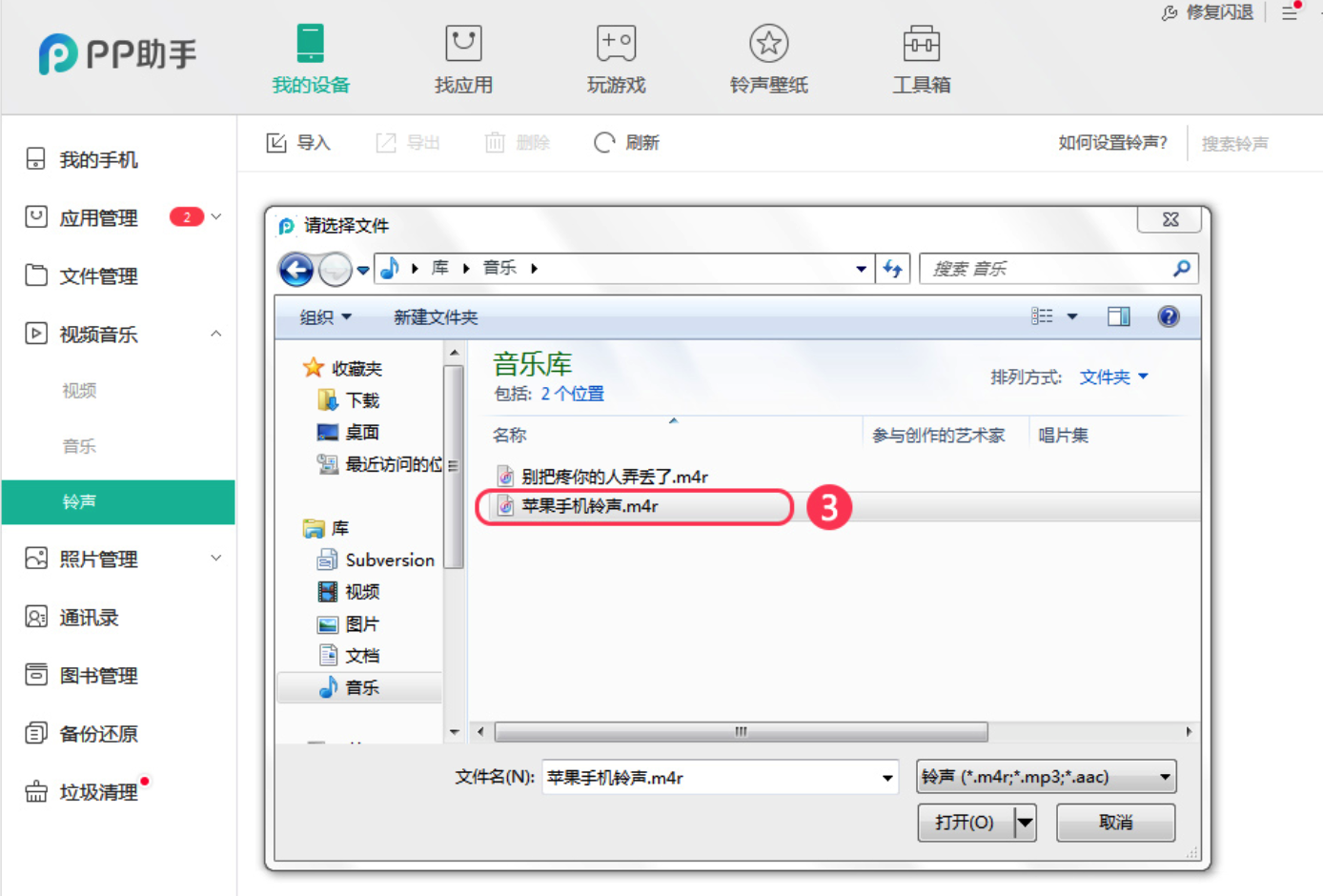Screen dimensions: 1323x896
Task: Open the file type filter 铃声 combo box
Action: click(1046, 777)
